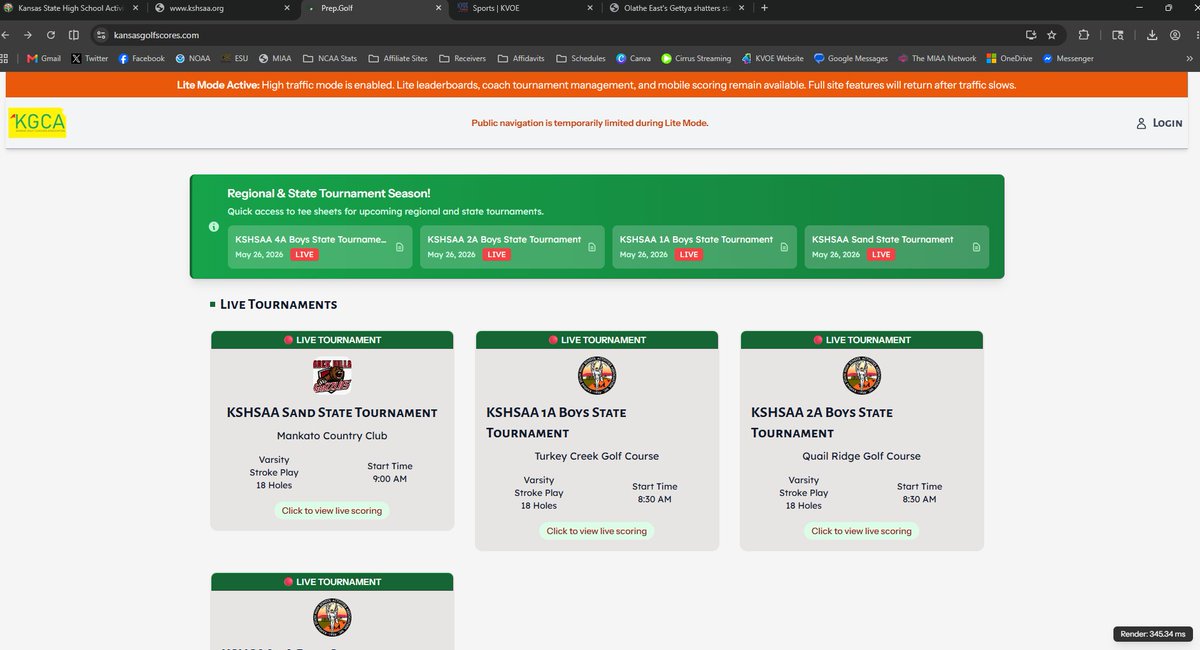The image size is (1200, 650).
Task: Open the Schedules bookmark folder
Action: pos(581,58)
